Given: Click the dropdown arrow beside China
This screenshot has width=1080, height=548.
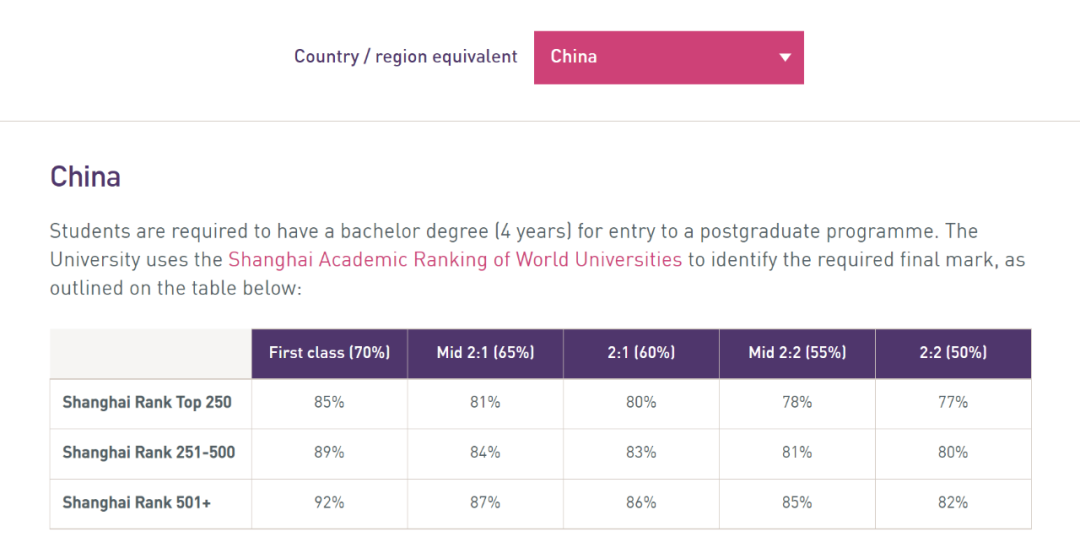Looking at the screenshot, I should pos(785,57).
